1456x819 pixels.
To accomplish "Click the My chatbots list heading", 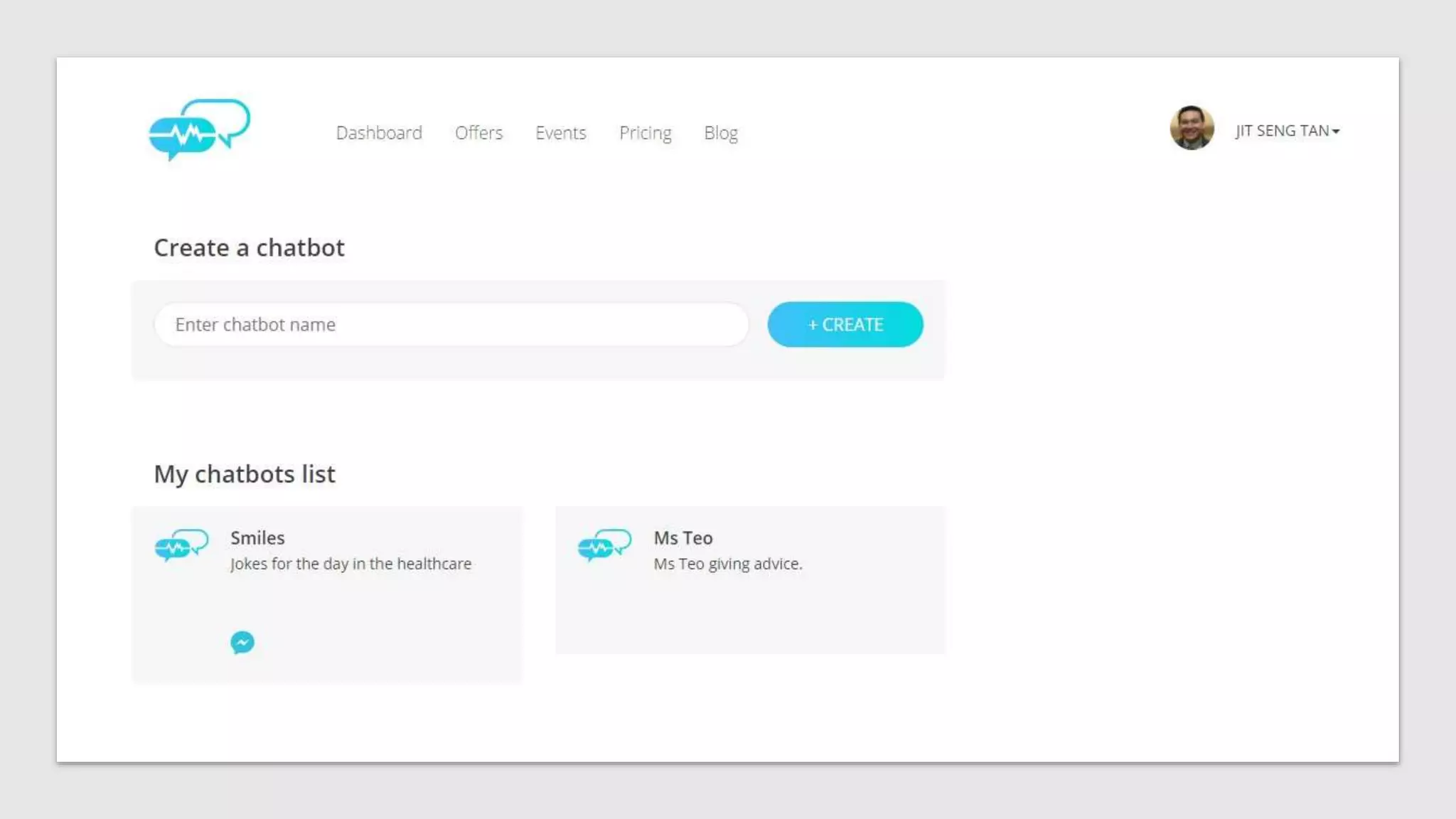I will 245,474.
